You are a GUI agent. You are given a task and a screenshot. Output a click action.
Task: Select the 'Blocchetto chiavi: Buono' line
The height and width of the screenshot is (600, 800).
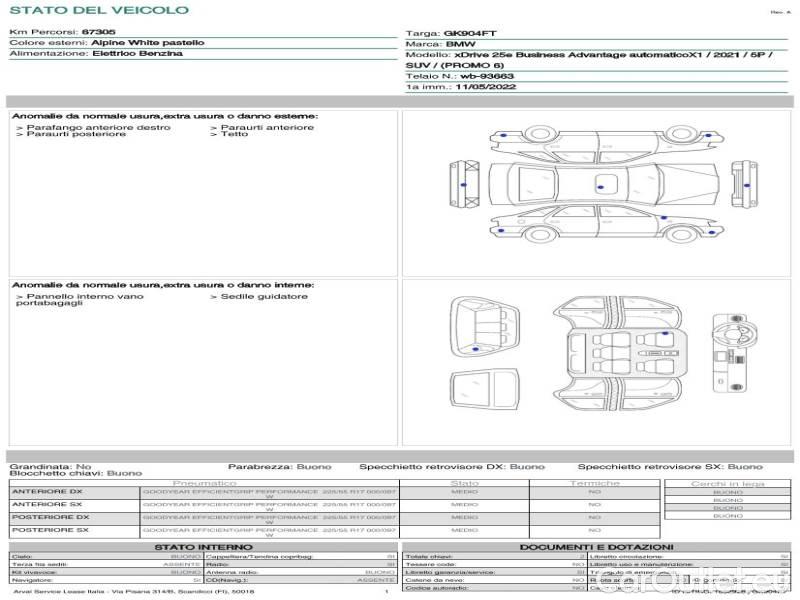[76, 473]
